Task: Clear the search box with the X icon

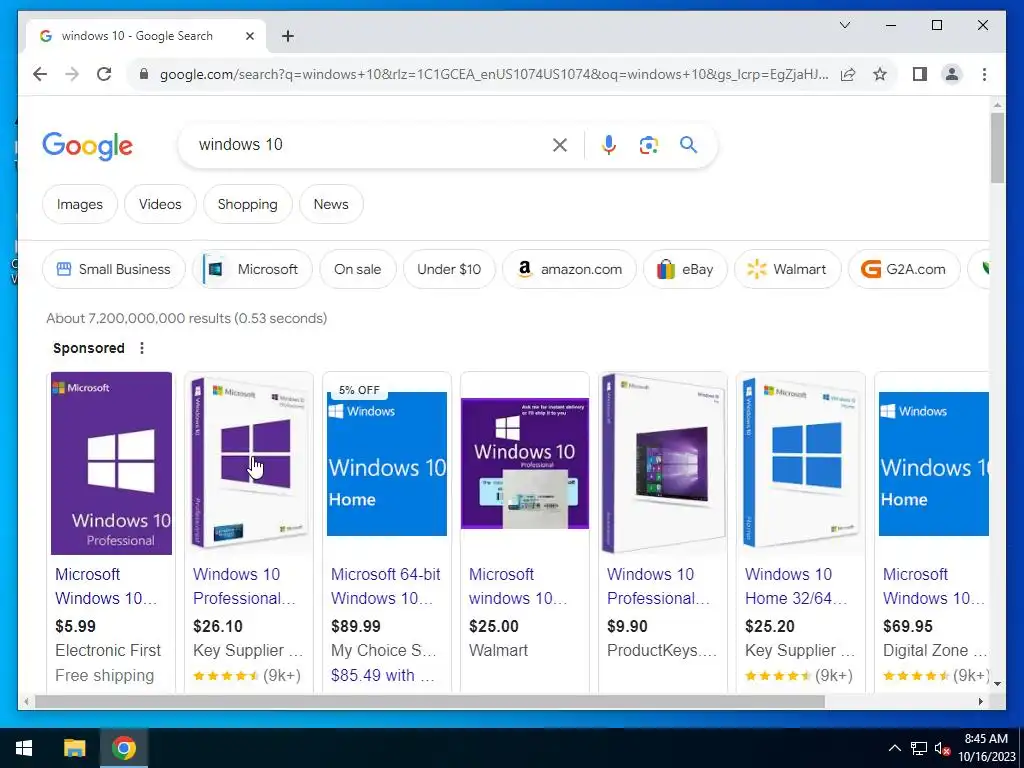Action: [x=560, y=145]
